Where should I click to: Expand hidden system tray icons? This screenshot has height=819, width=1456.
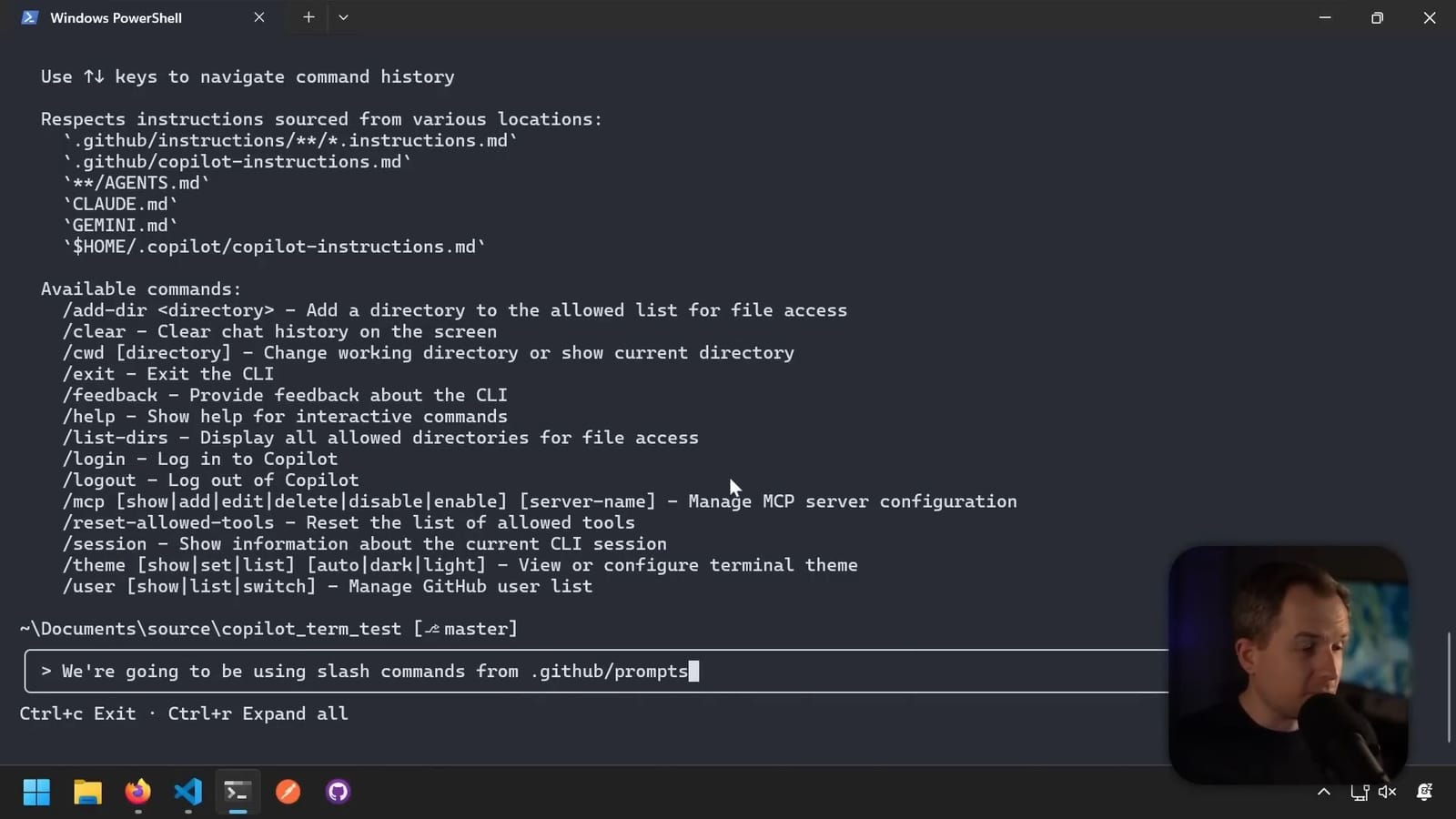[x=1322, y=793]
